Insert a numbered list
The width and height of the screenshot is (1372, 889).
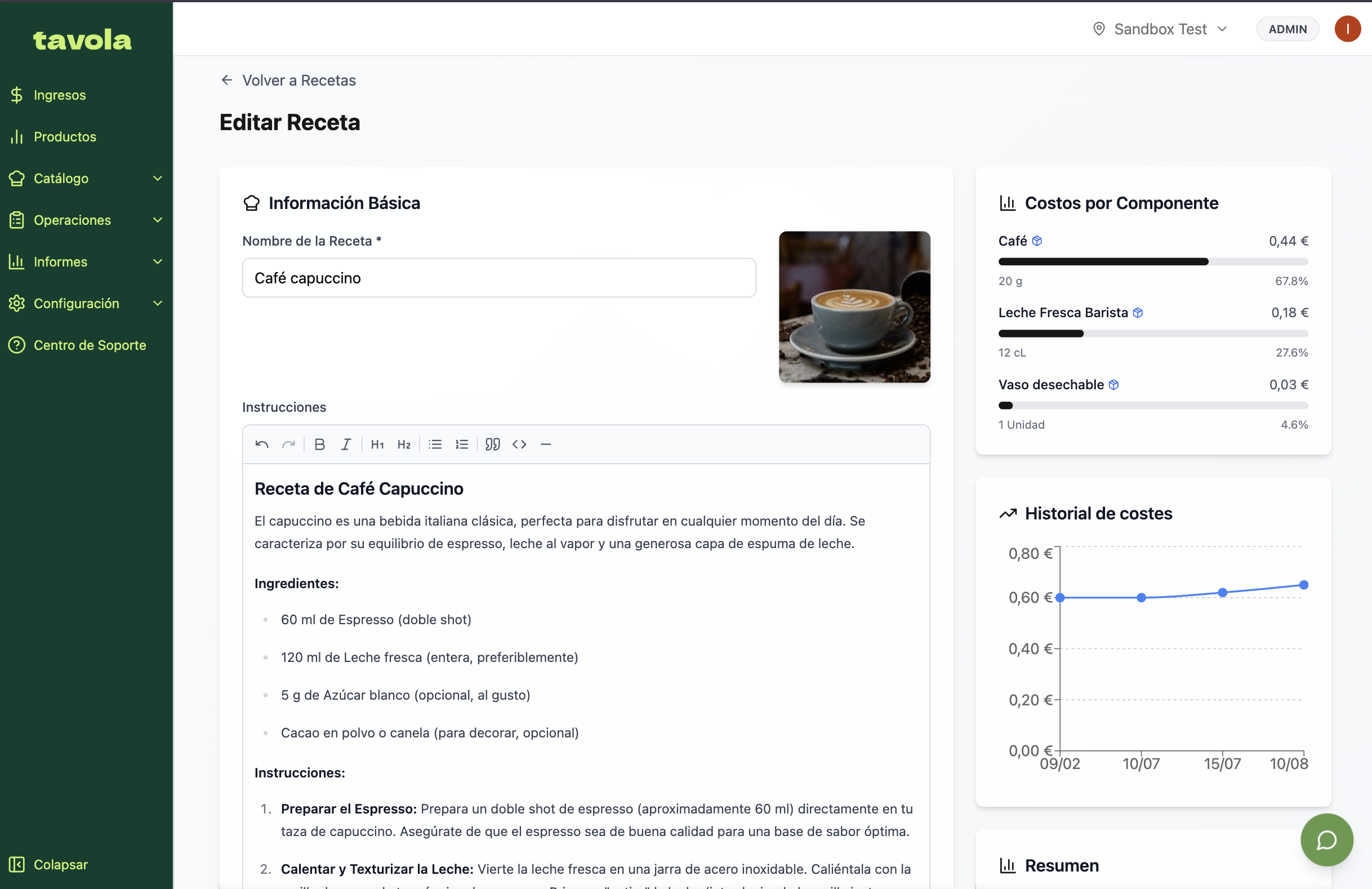[x=462, y=444]
